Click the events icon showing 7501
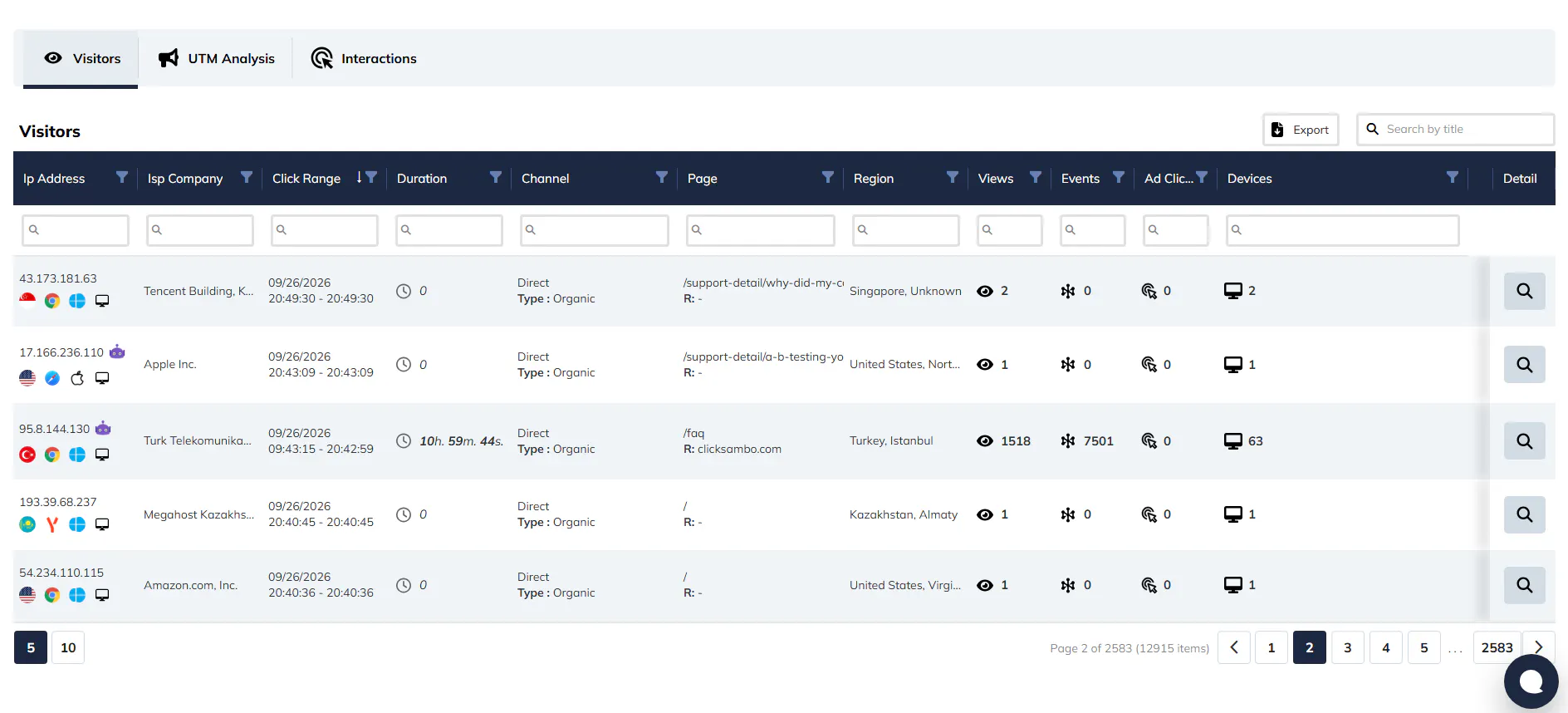 [1068, 441]
